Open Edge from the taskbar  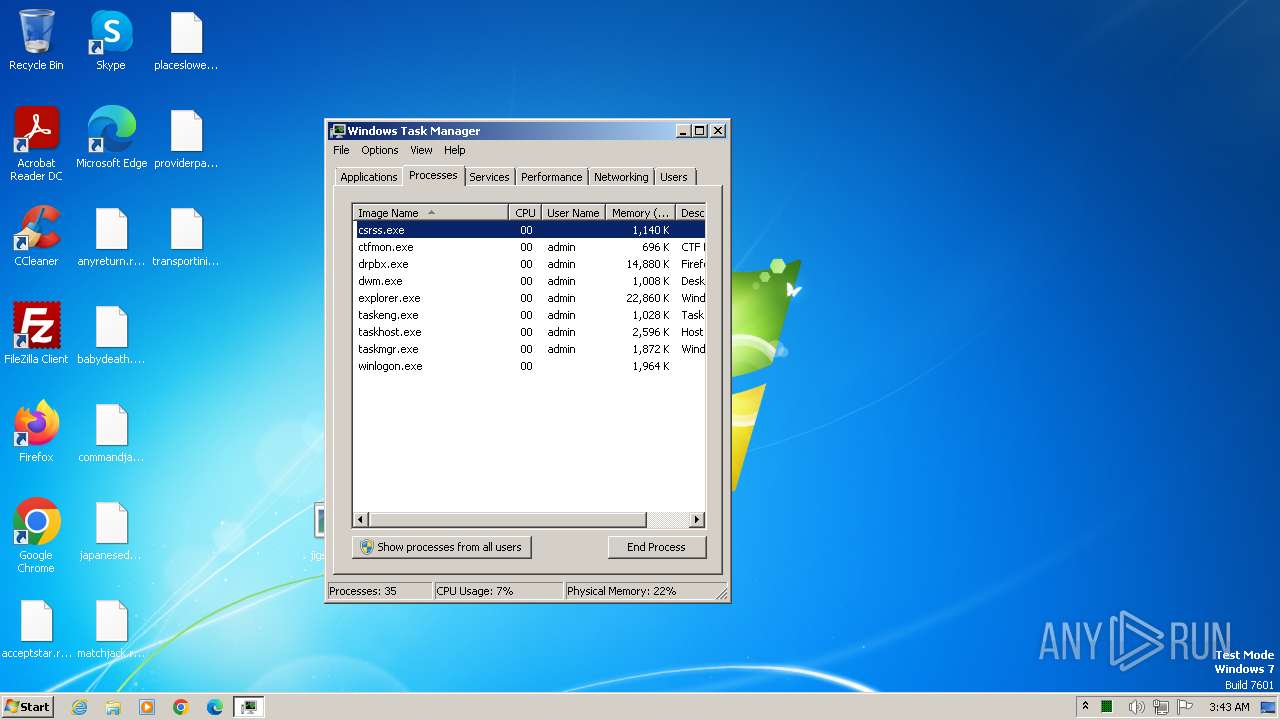tap(215, 707)
